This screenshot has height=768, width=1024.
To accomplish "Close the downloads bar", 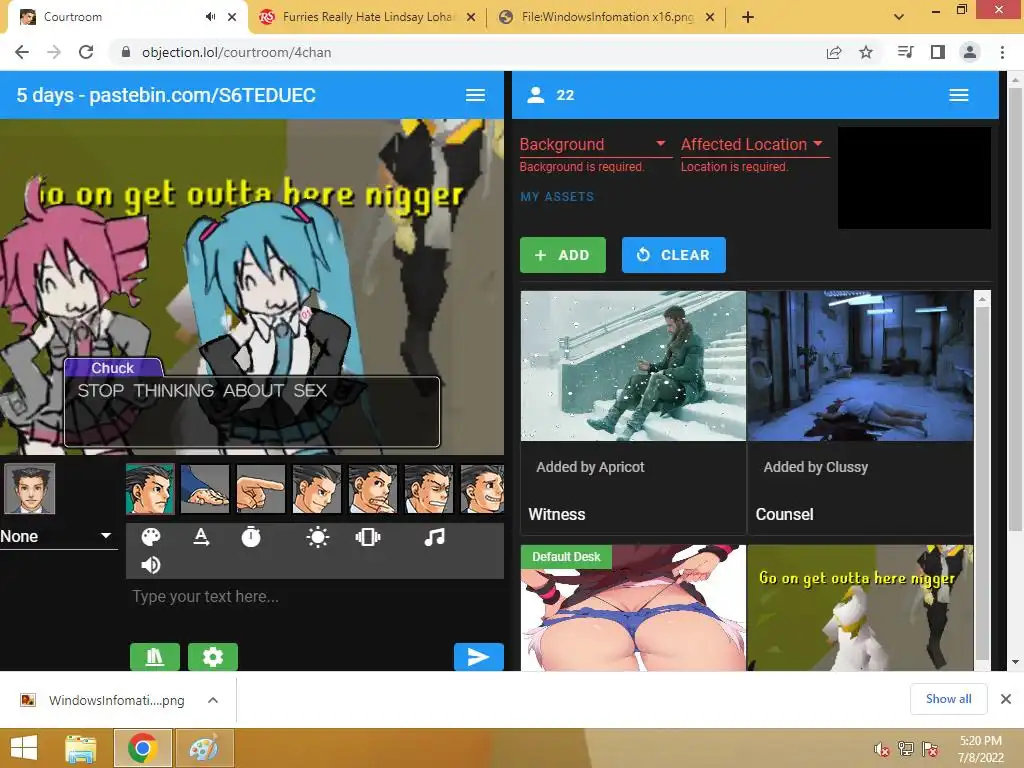I will tap(1006, 699).
